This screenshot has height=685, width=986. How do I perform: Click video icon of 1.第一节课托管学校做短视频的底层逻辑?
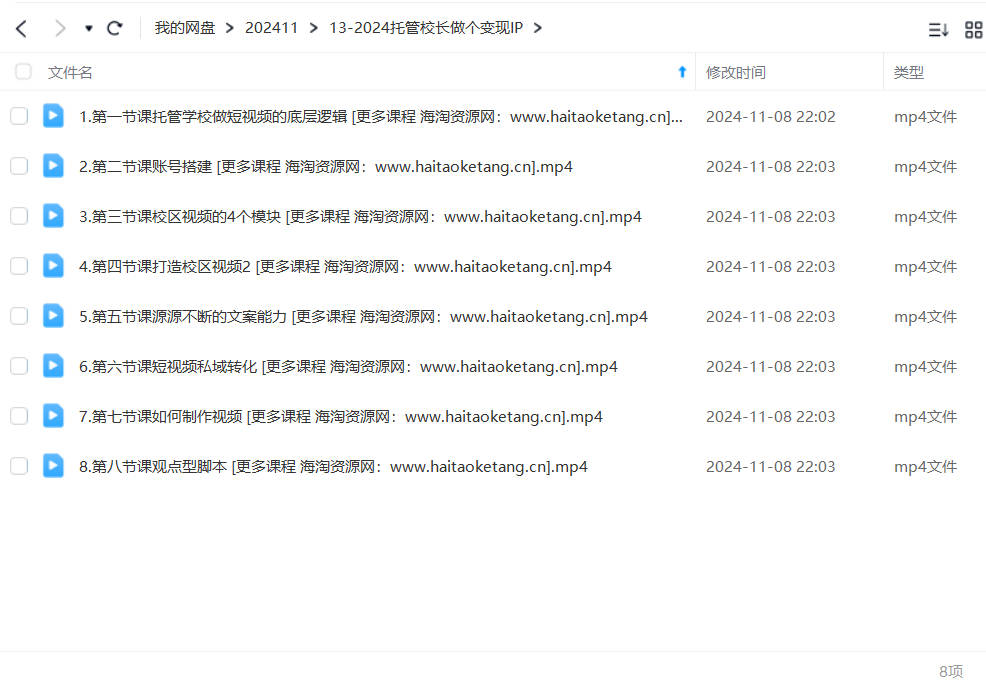click(53, 116)
